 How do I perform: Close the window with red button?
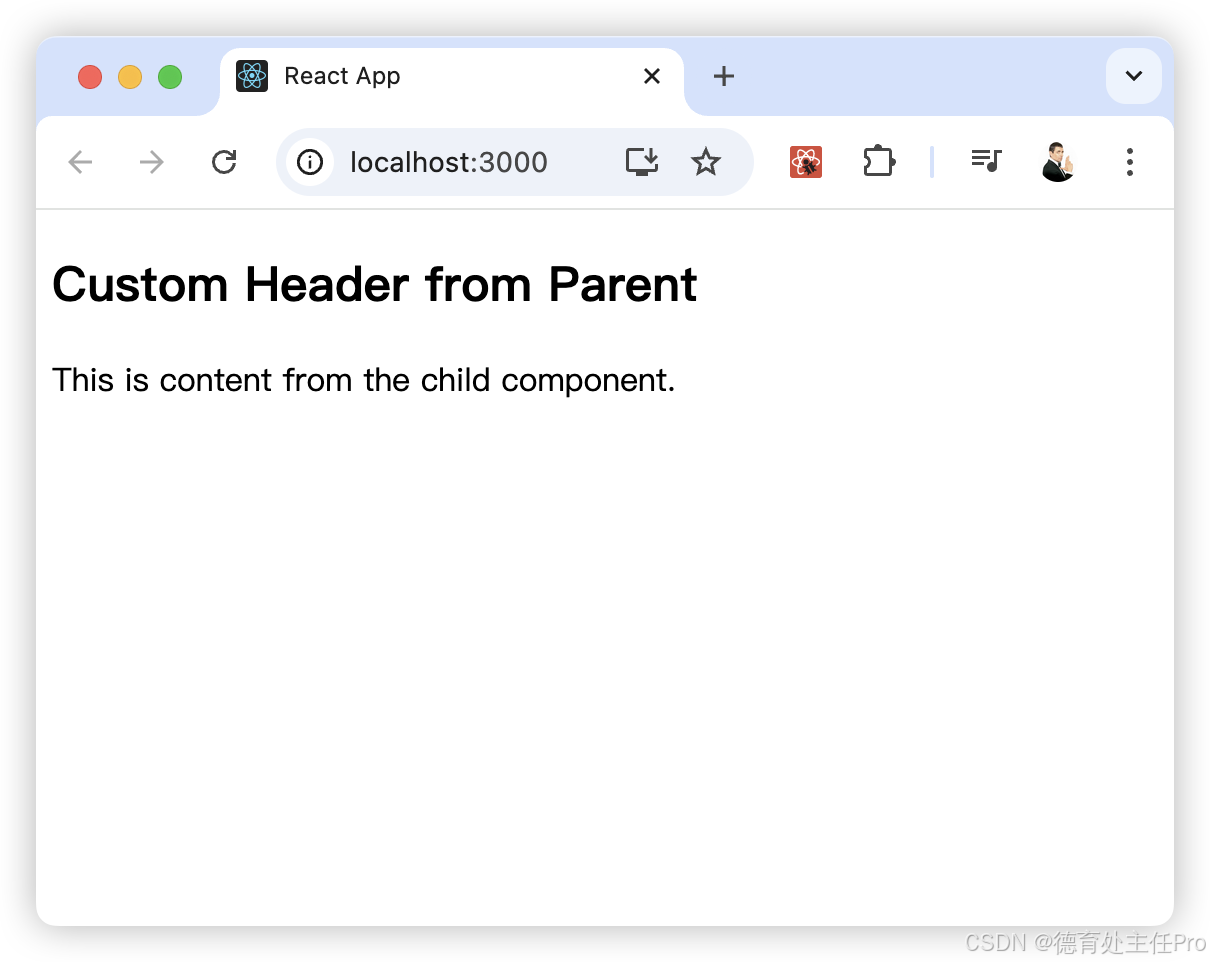(x=90, y=77)
